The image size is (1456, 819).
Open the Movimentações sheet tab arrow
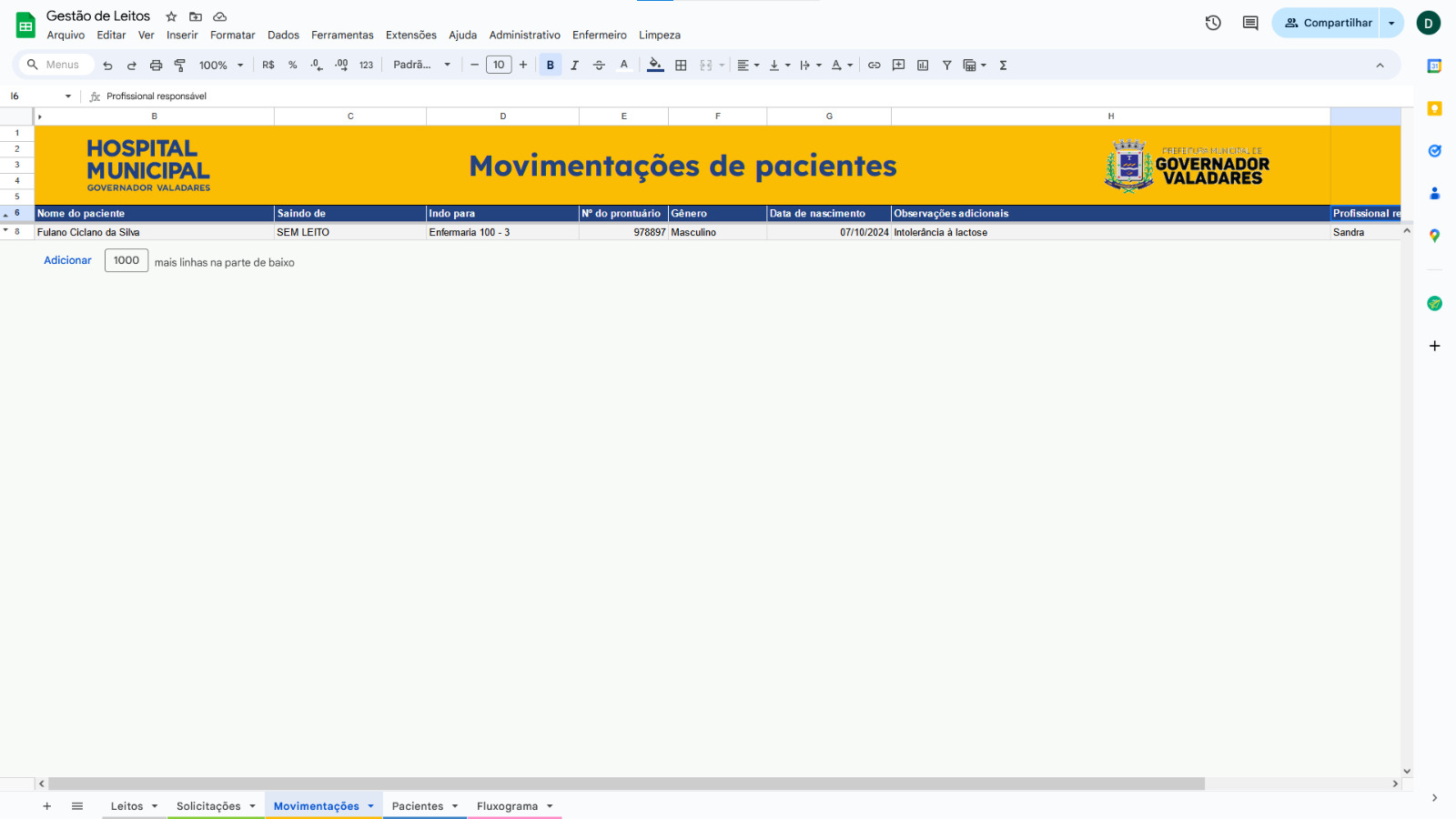coord(371,806)
